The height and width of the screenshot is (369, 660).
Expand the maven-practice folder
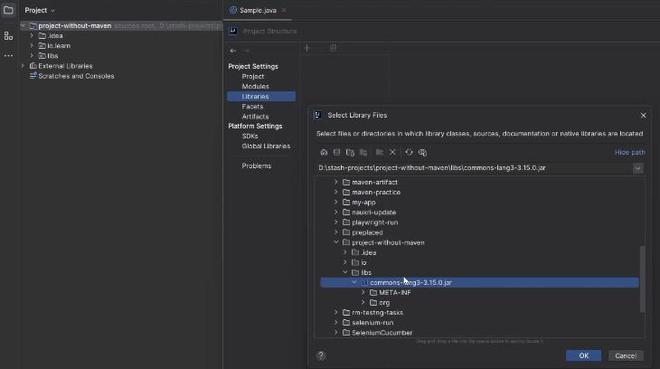click(x=336, y=192)
